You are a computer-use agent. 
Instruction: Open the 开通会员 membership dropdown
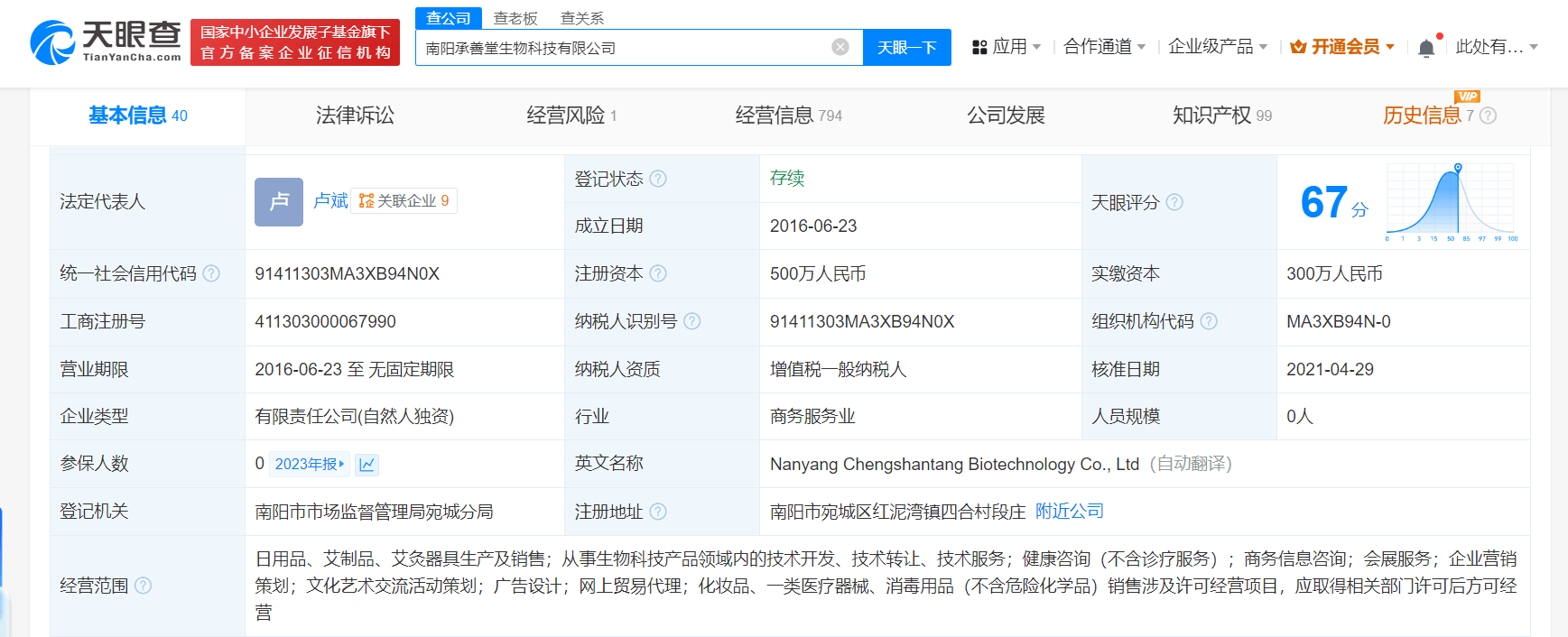click(1342, 47)
